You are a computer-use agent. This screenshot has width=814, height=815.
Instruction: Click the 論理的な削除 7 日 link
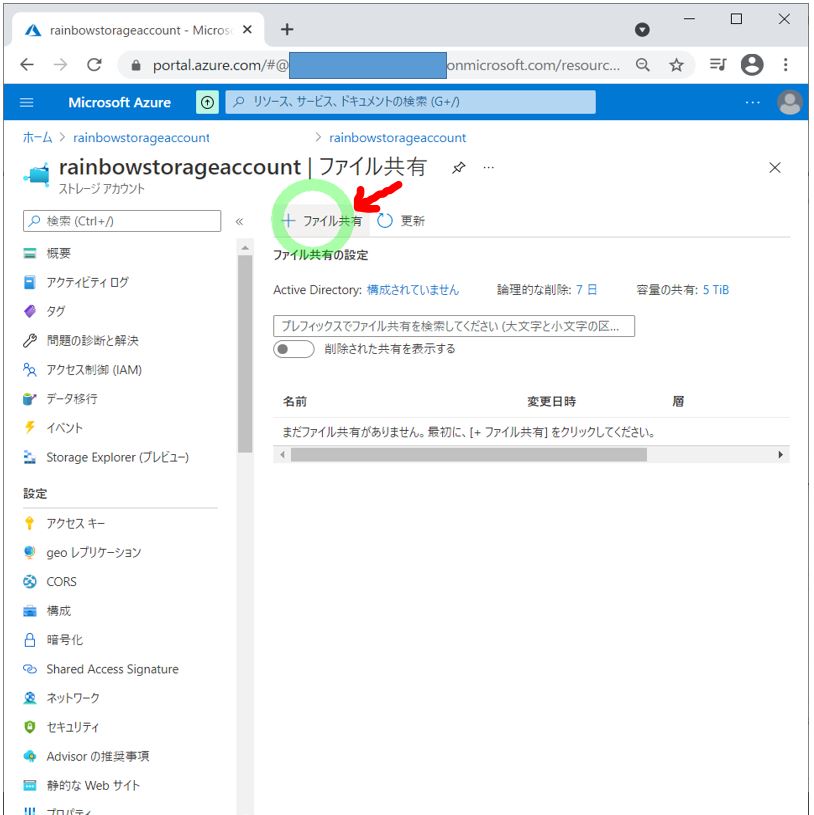tap(586, 290)
